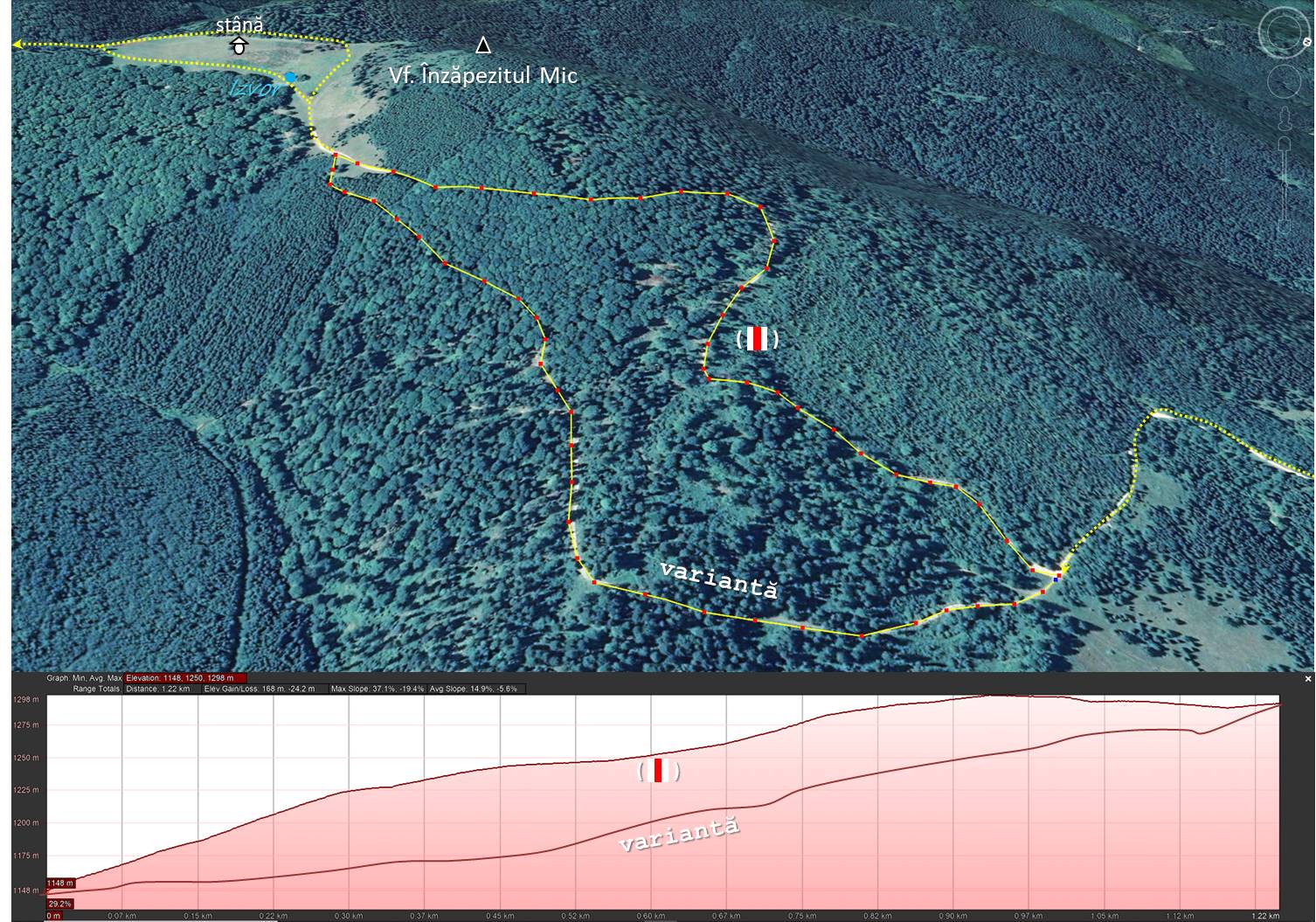1316x922 pixels.
Task: Click the zoom slider track on map
Action: click(1284, 184)
